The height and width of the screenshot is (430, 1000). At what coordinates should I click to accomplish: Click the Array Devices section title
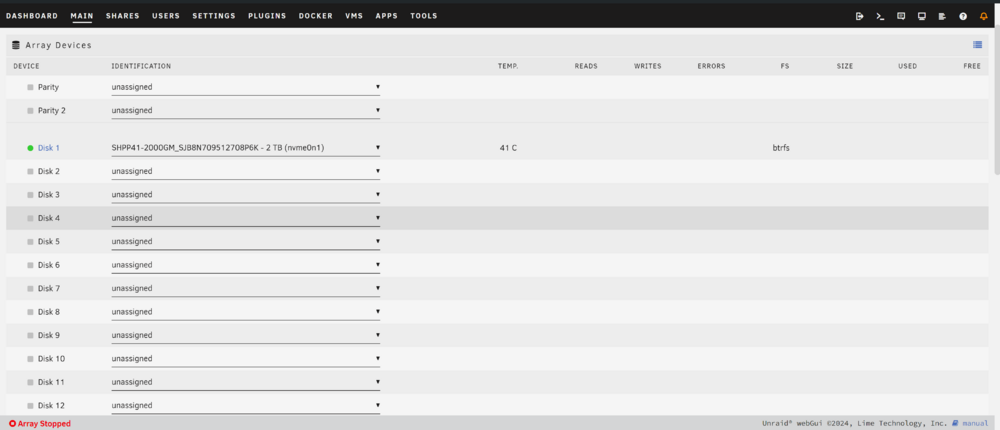(59, 45)
